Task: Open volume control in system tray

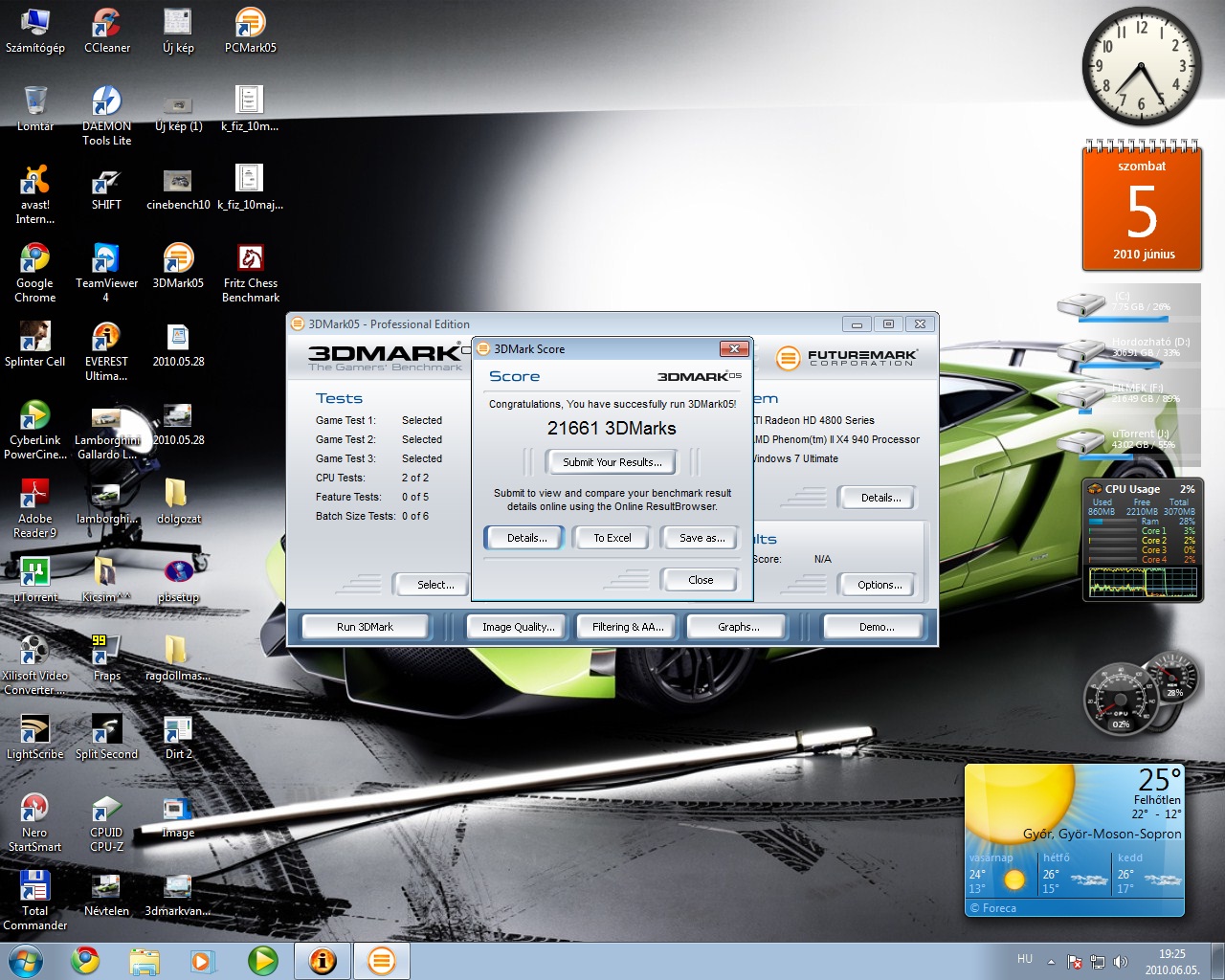Action: [x=1121, y=962]
